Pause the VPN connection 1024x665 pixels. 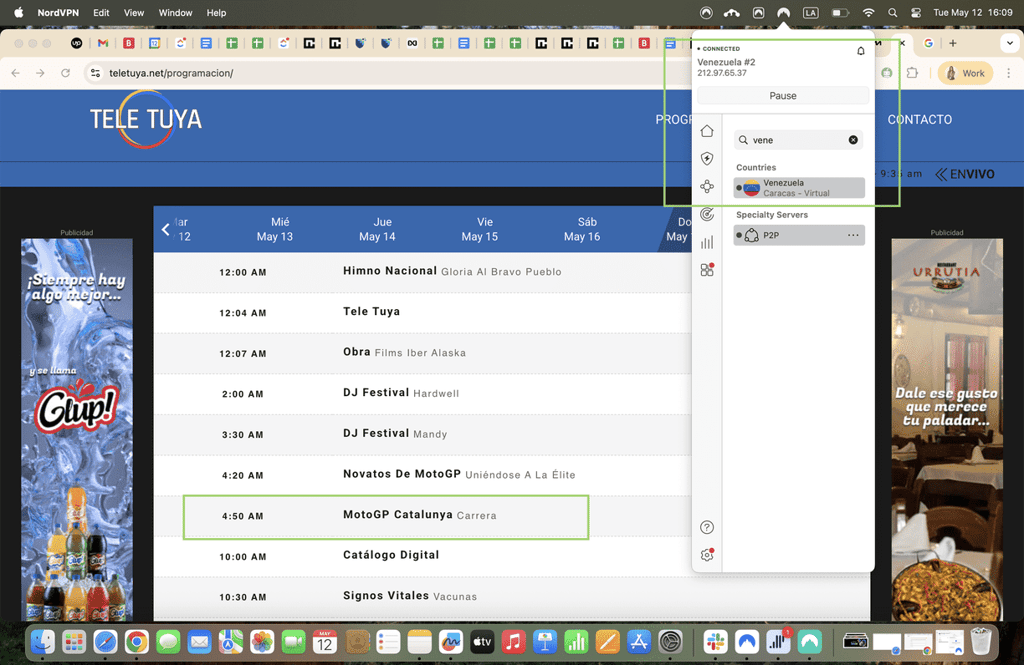click(782, 95)
